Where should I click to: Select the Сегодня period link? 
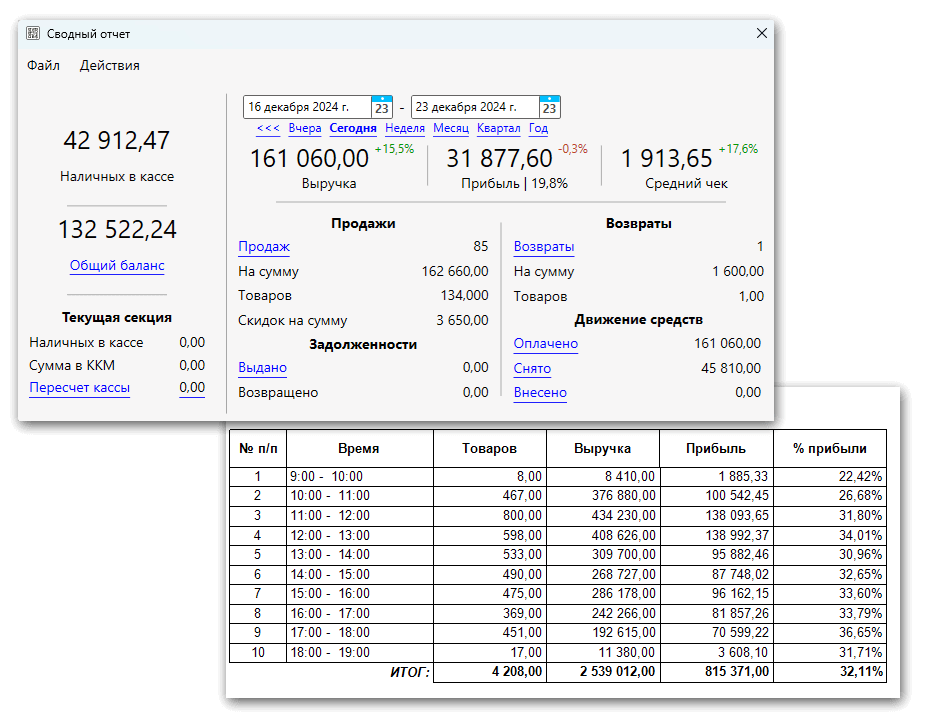click(353, 128)
